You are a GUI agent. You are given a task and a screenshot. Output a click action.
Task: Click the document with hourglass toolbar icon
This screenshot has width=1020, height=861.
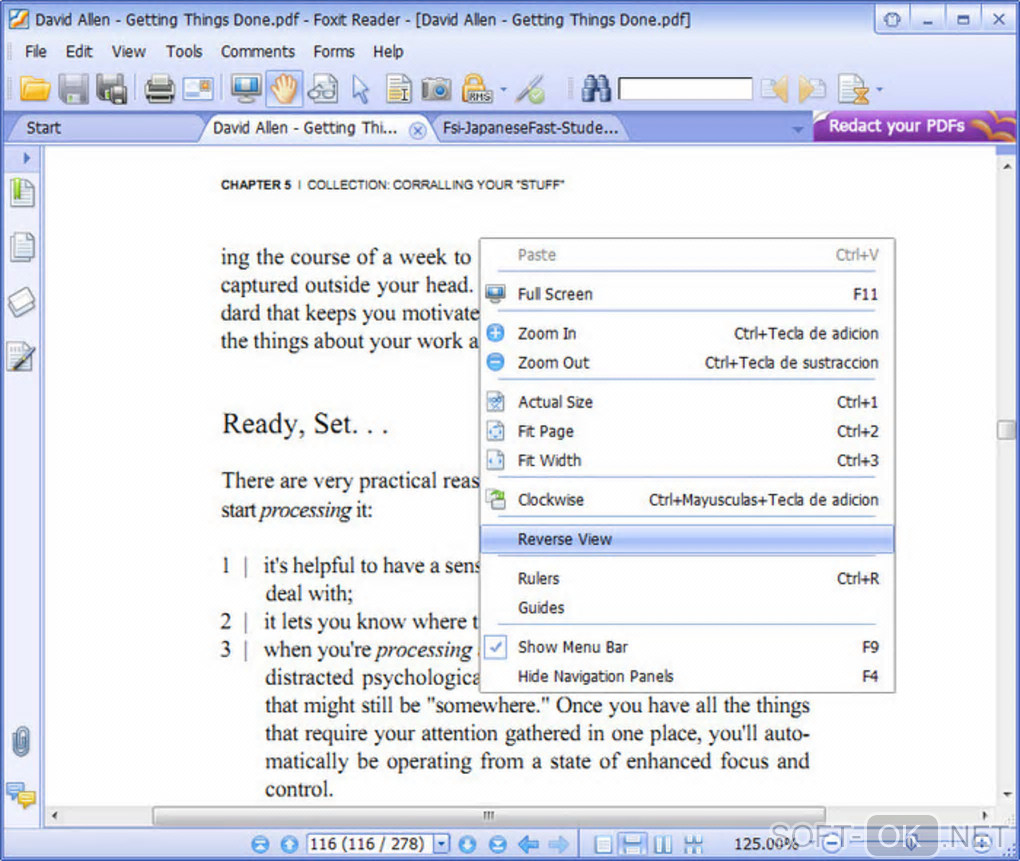click(853, 89)
